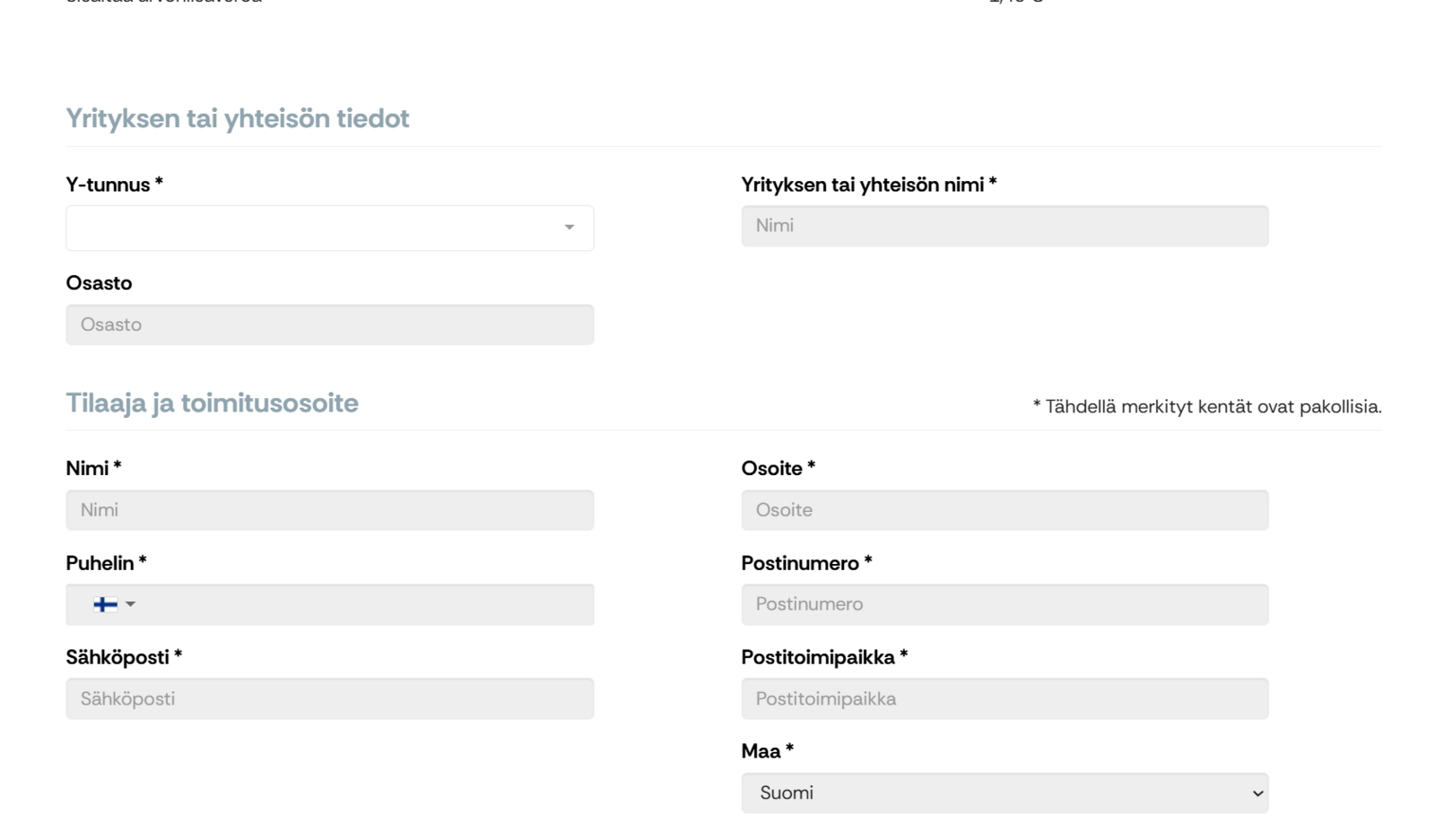This screenshot has height=840, width=1435.
Task: Click the Osoite field label
Action: [x=778, y=468]
